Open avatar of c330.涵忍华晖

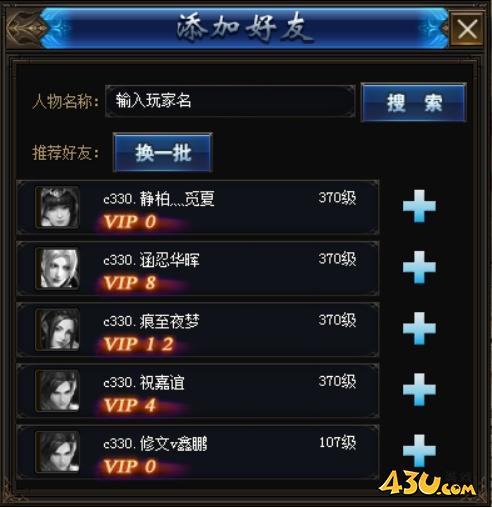(x=58, y=268)
